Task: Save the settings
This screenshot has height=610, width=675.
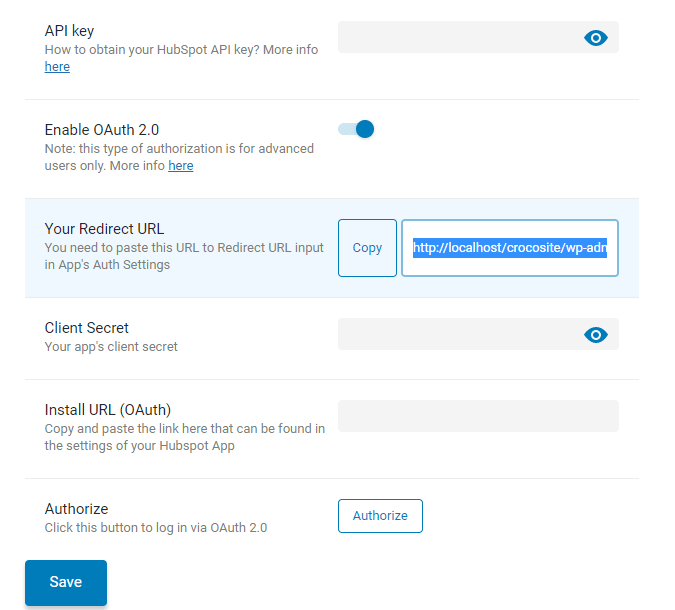Action: click(66, 582)
